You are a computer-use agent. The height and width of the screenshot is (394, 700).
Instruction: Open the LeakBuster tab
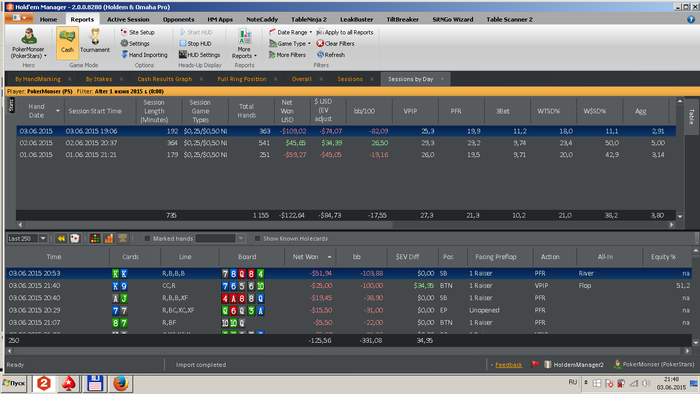coord(356,19)
